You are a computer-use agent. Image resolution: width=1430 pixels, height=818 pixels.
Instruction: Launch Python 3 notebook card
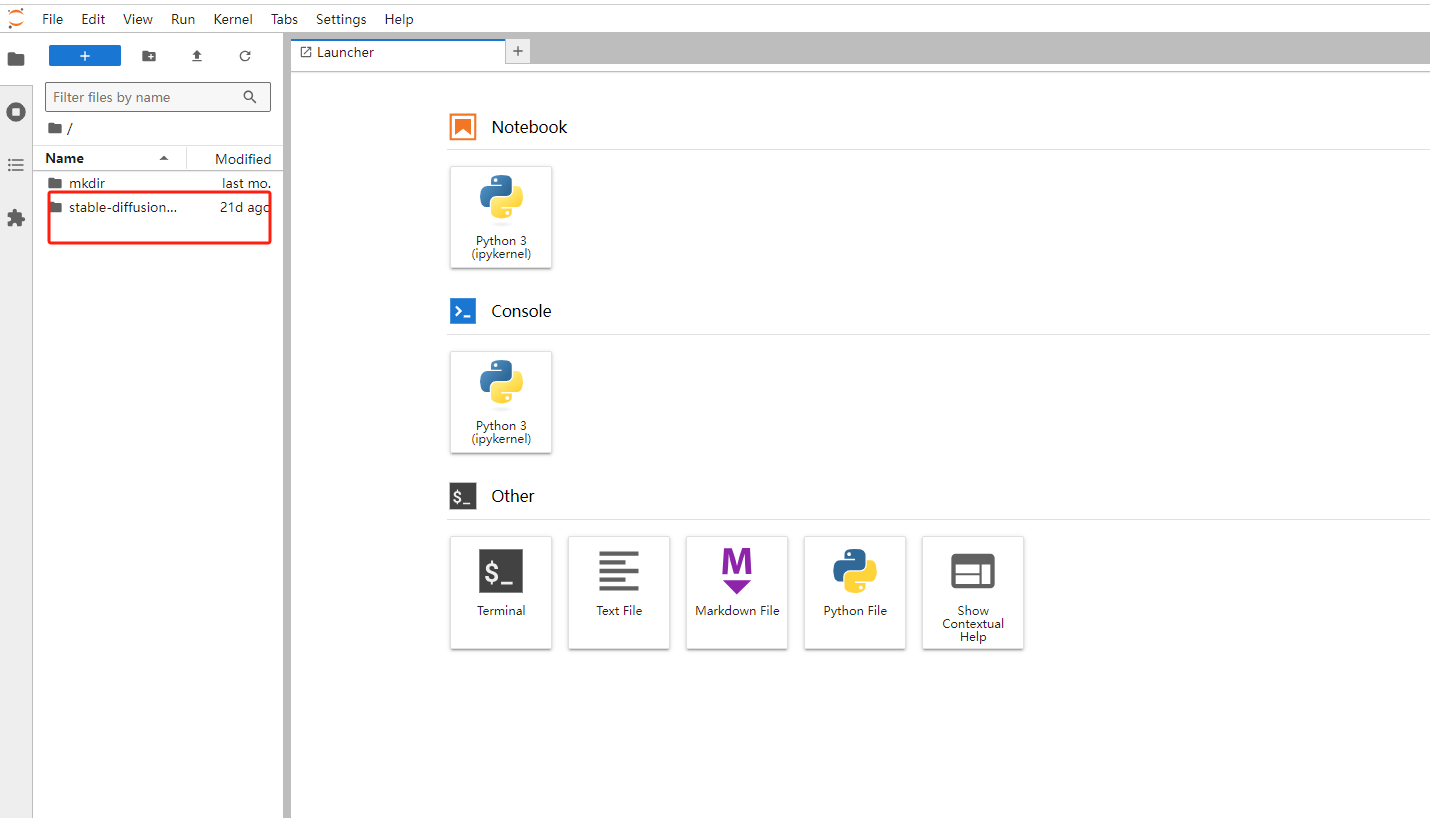pyautogui.click(x=501, y=217)
